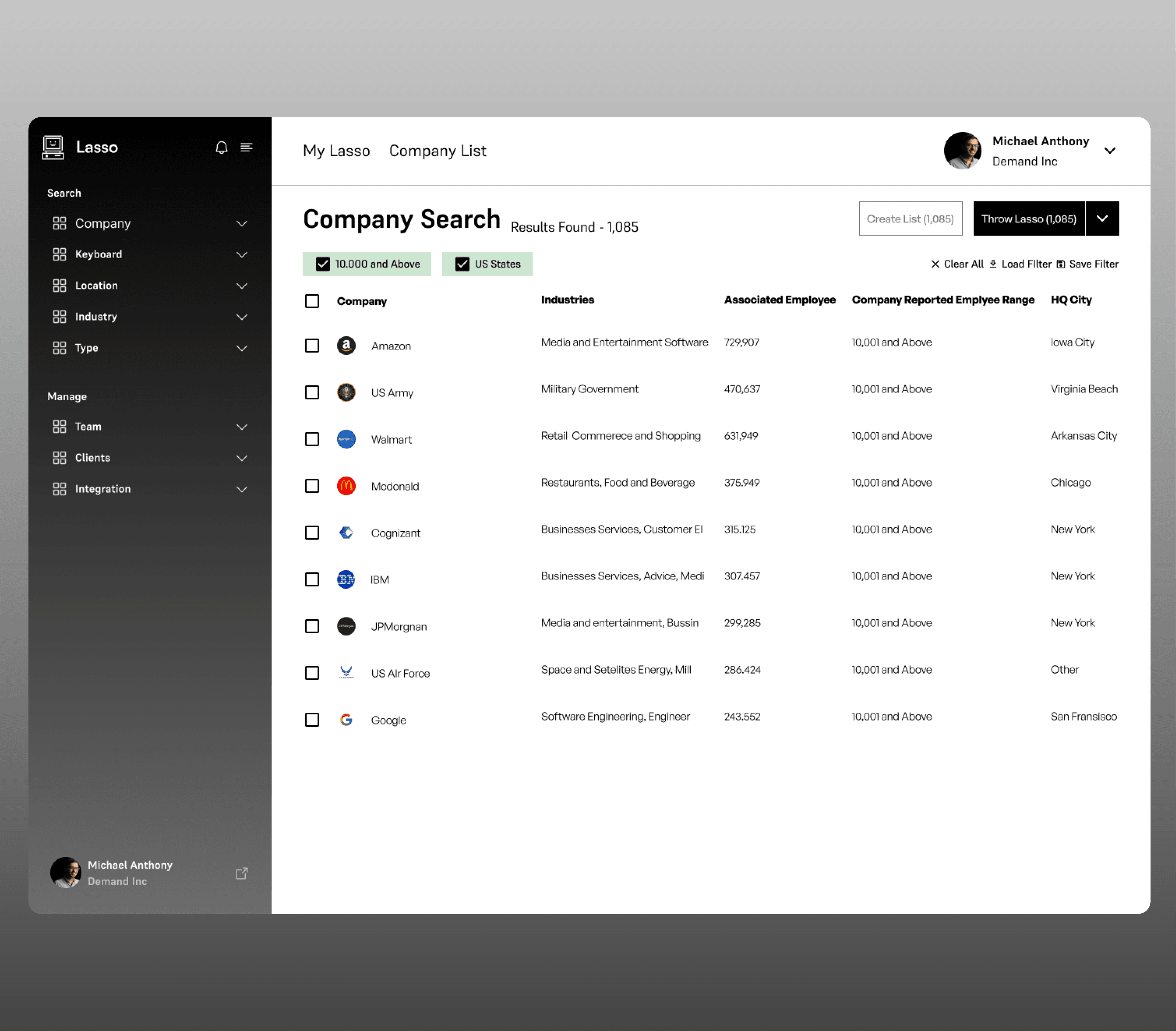Screen dimensions: 1176x1031
Task: Click the JPMorgnan logo icon
Action: coord(346,626)
